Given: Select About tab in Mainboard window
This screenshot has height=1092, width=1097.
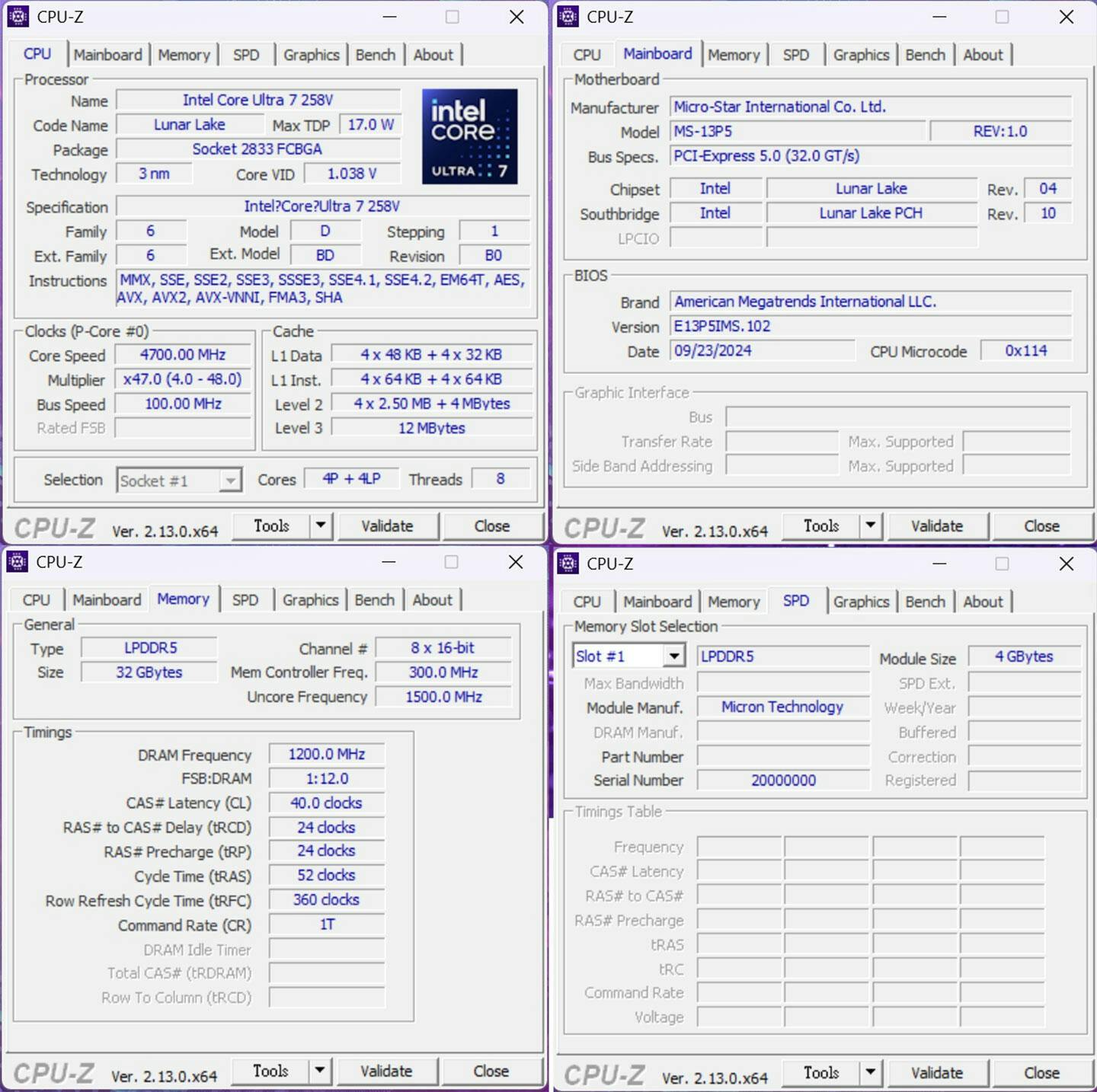Looking at the screenshot, I should point(983,55).
